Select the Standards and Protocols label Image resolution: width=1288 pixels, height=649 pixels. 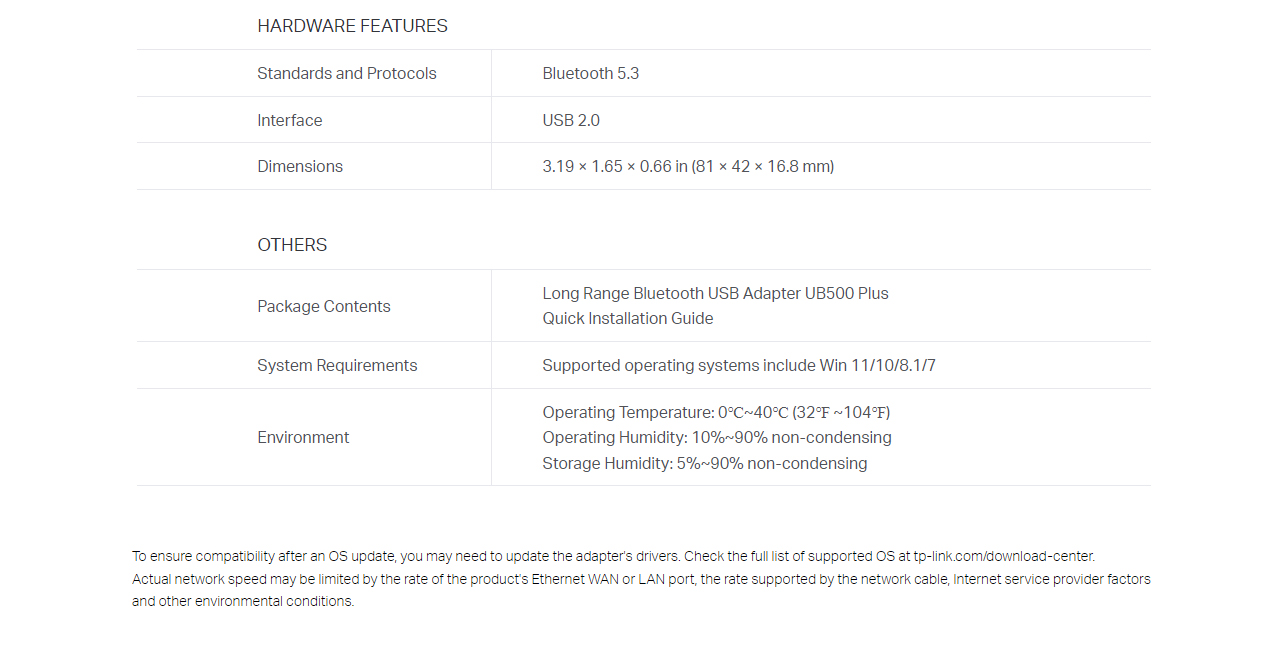pos(347,73)
